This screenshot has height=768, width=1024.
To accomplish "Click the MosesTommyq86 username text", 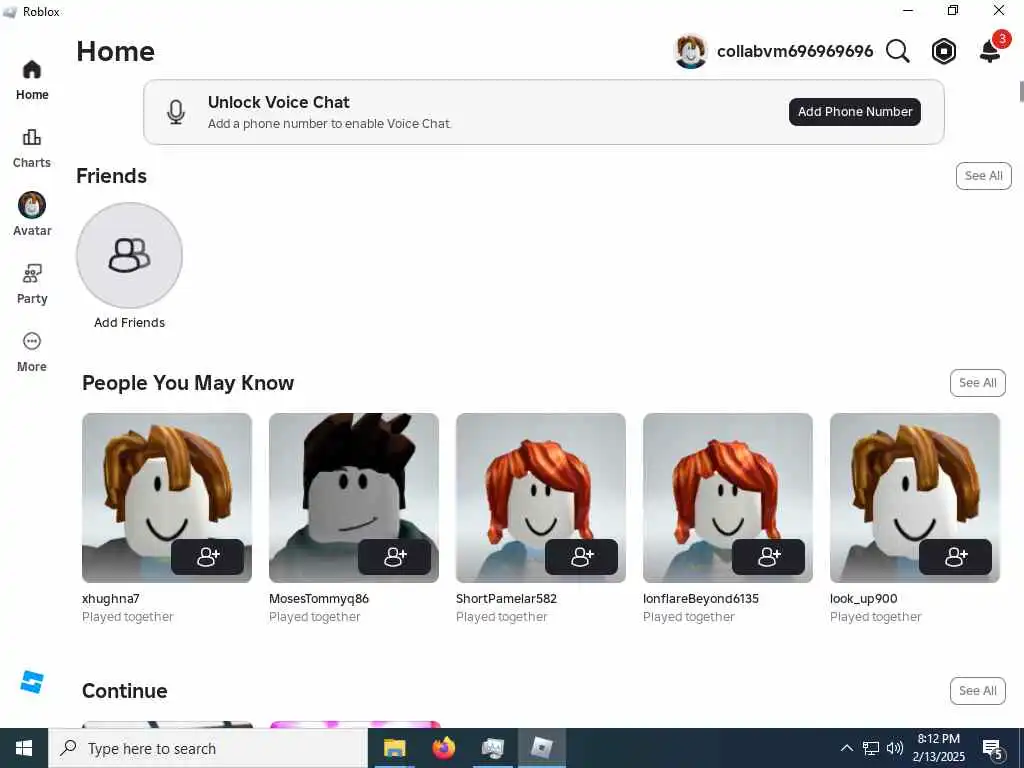I will click(x=319, y=598).
